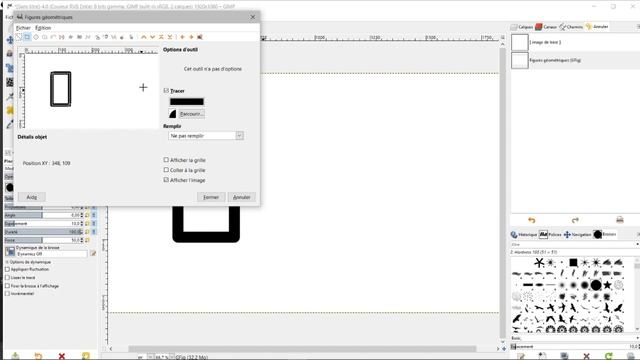Select the star-shaped brush

click(x=607, y=285)
